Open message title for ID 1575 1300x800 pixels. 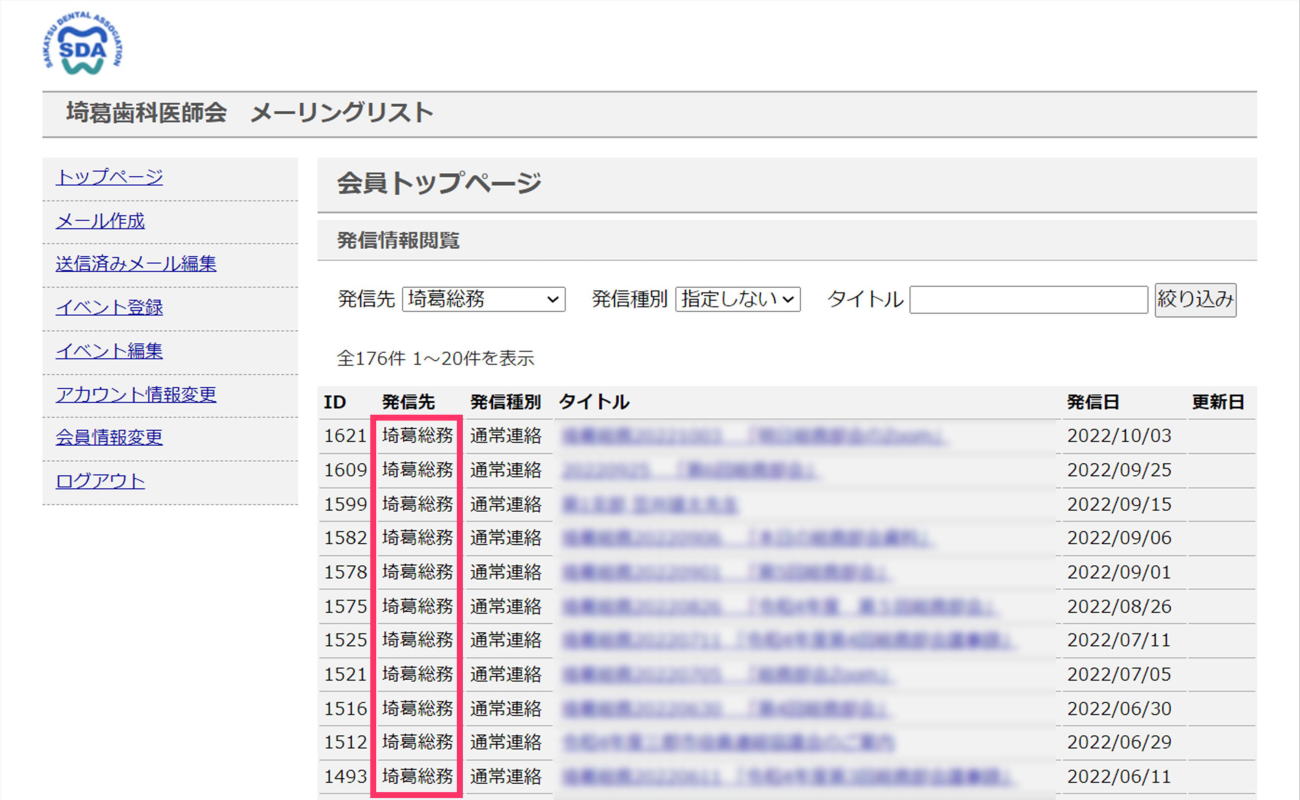[x=779, y=607]
